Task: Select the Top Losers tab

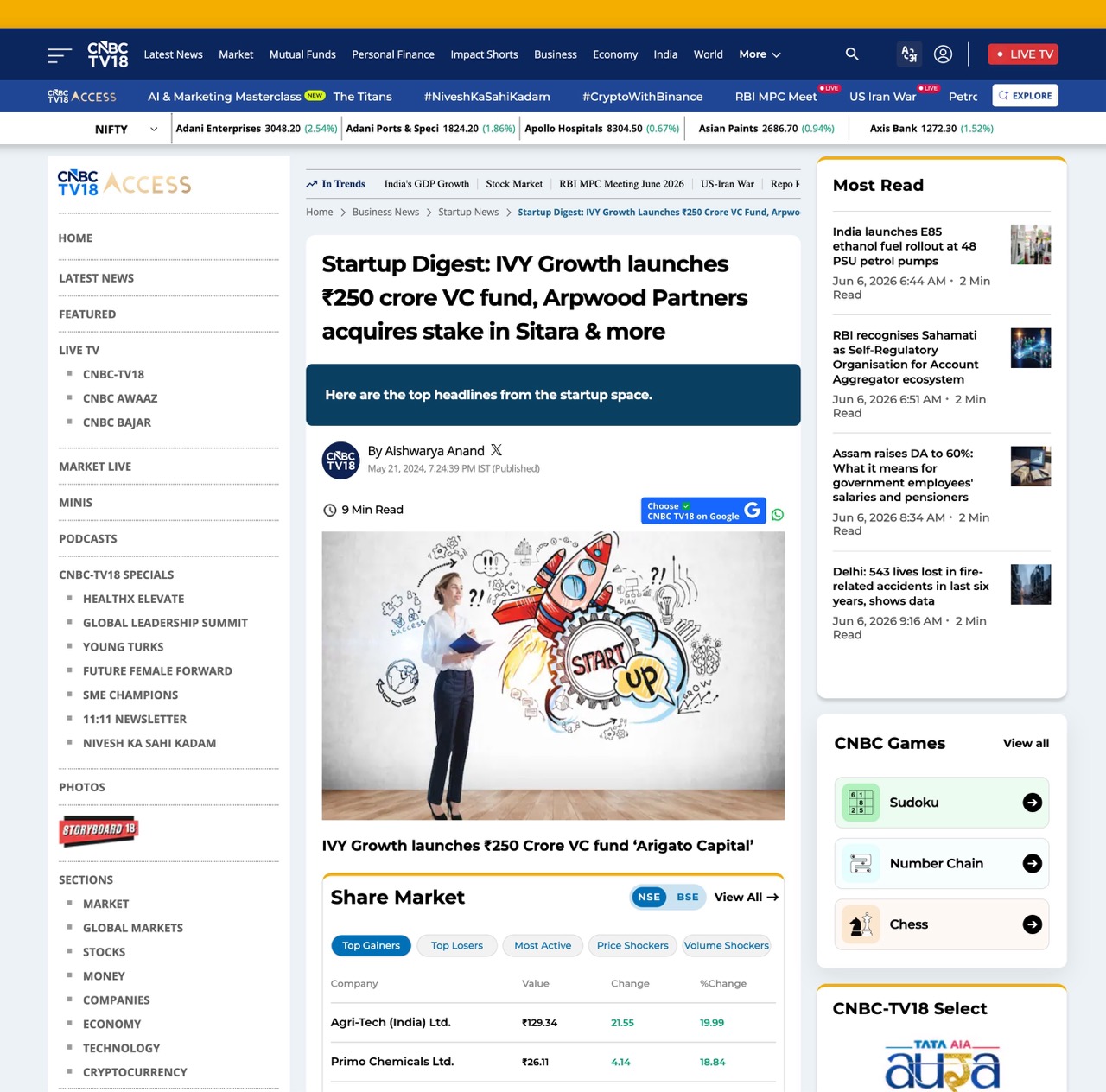Action: [457, 945]
